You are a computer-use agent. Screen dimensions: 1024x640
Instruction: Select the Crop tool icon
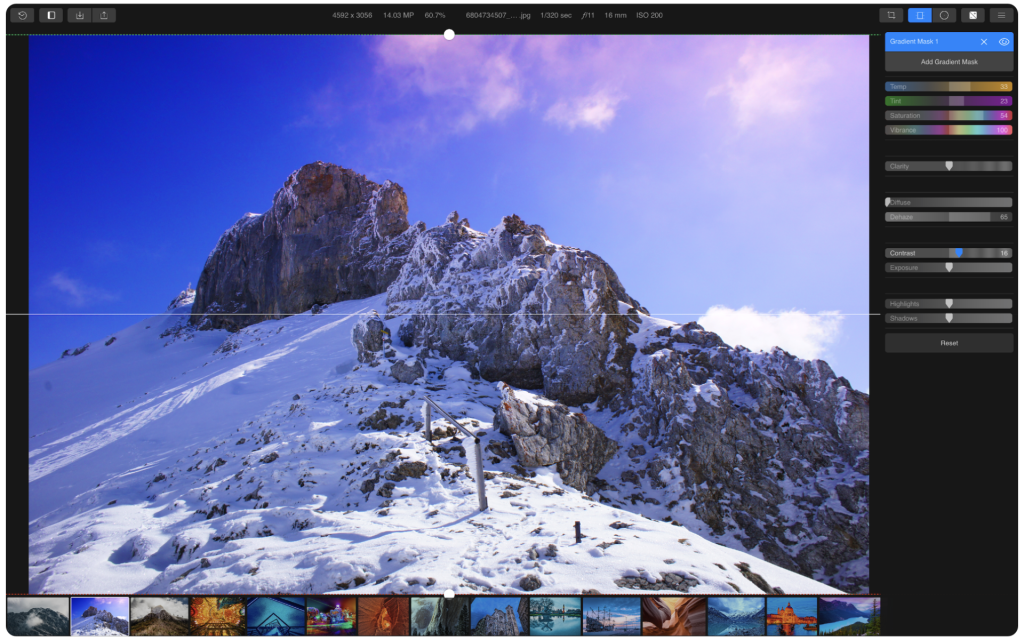coord(891,15)
